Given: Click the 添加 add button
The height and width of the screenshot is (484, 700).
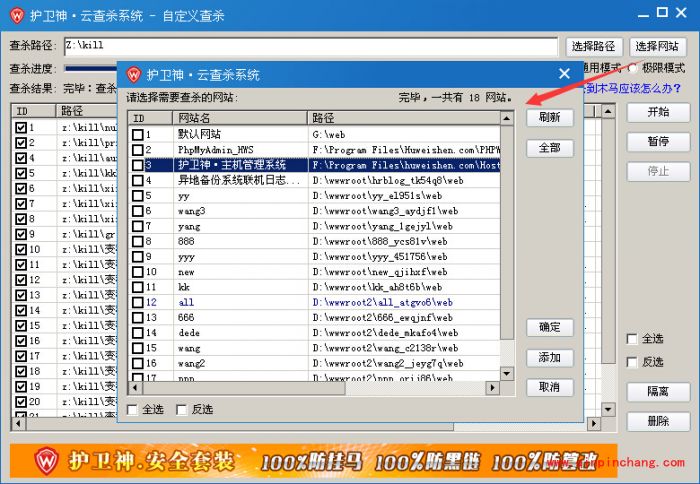Looking at the screenshot, I should pos(549,357).
